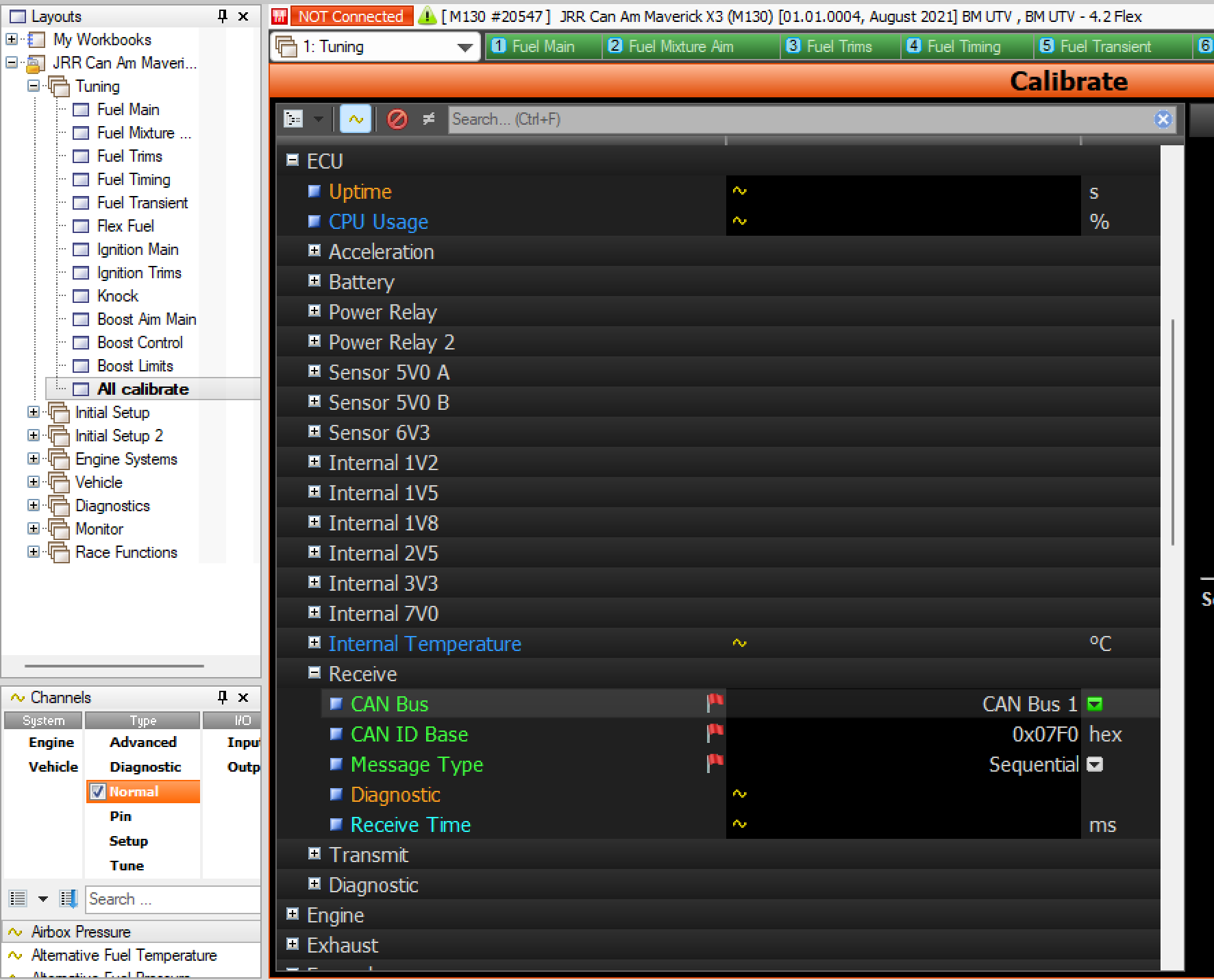Open the 1: Tuning worksheet dropdown

tap(463, 47)
